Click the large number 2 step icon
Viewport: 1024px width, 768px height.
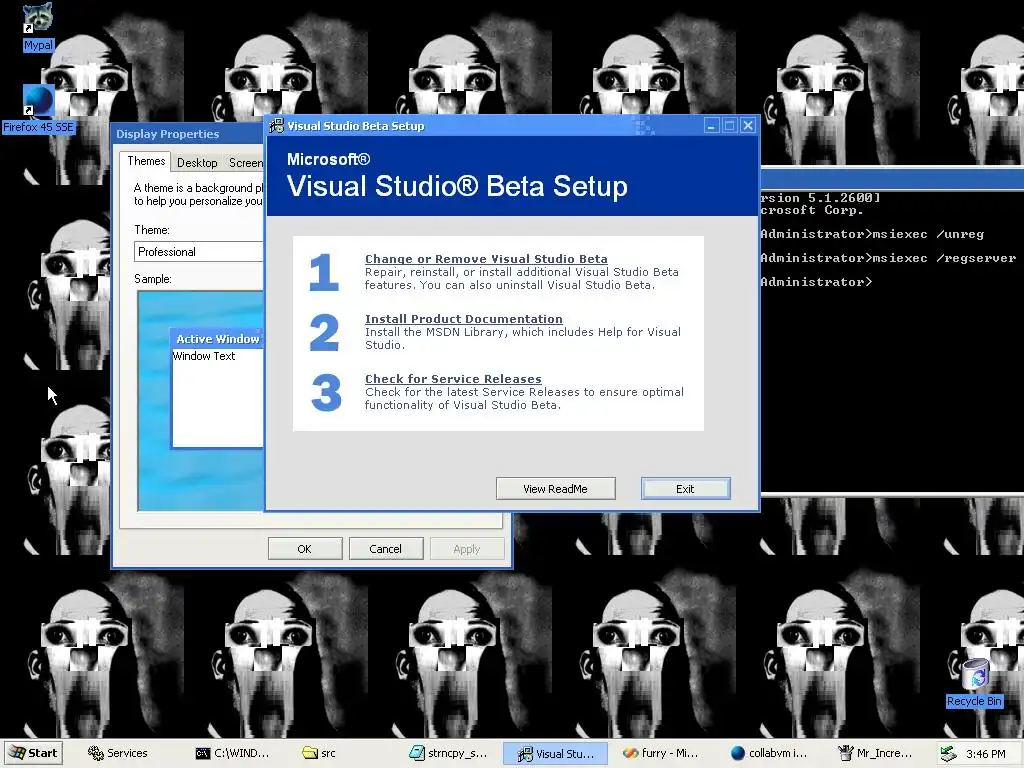tap(325, 332)
